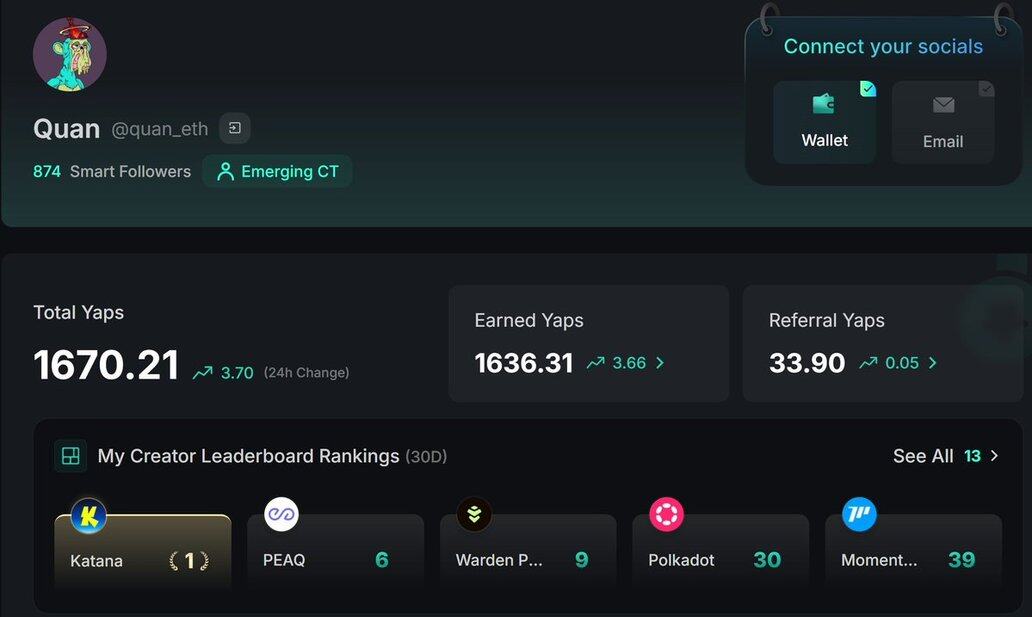Click the Polkadot logo icon
This screenshot has height=617, width=1032.
click(666, 515)
